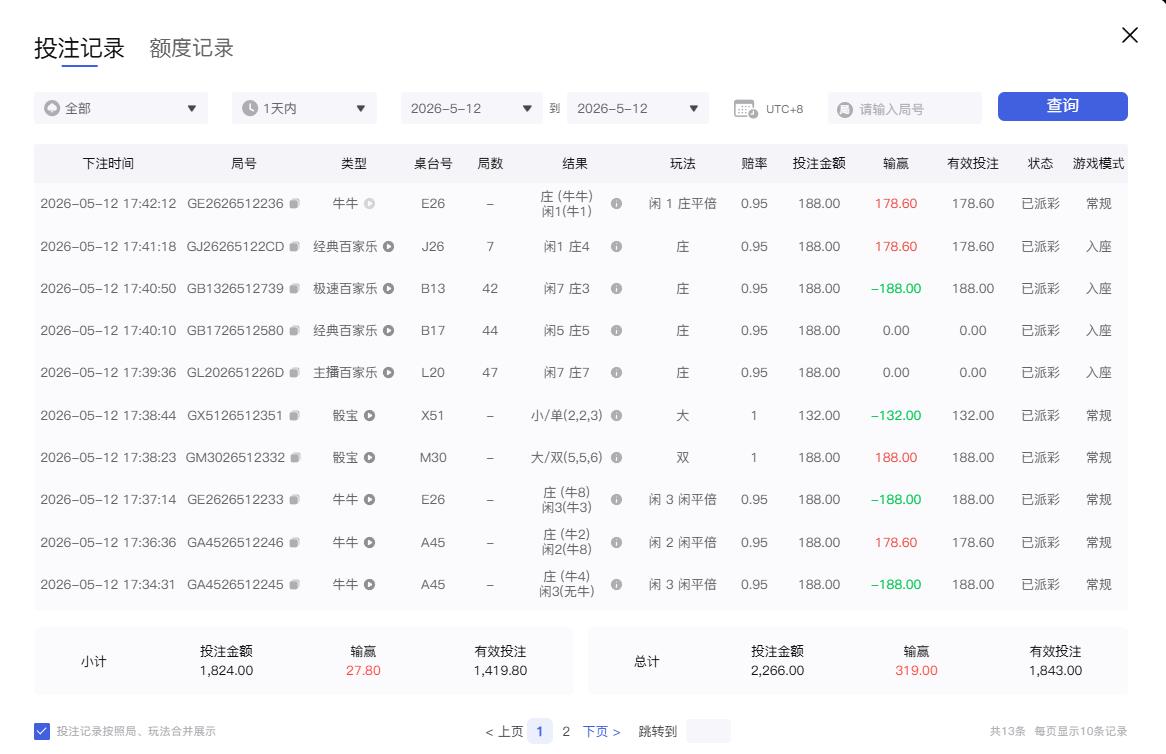Screen dimensions: 1166x754
Task: Click the 查询 search button
Action: (1063, 106)
